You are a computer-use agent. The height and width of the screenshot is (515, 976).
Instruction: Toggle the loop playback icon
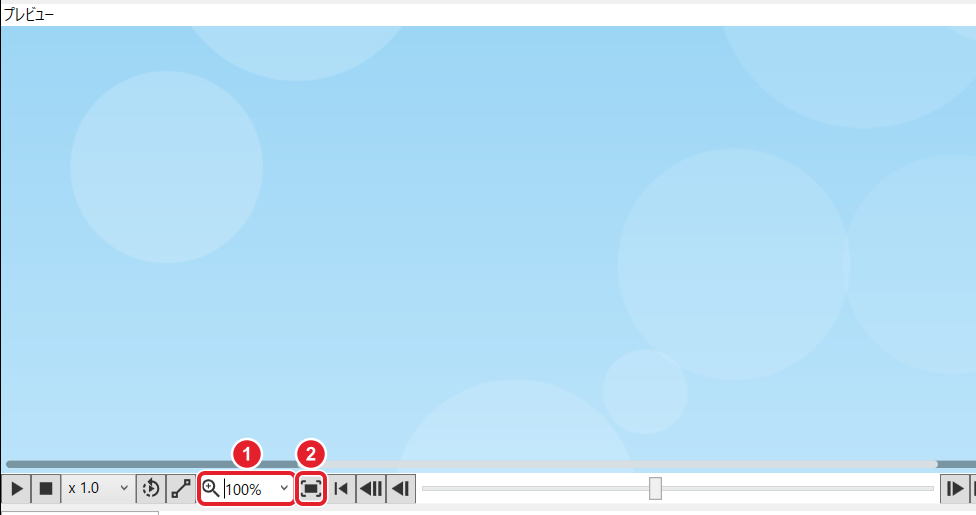[x=151, y=489]
